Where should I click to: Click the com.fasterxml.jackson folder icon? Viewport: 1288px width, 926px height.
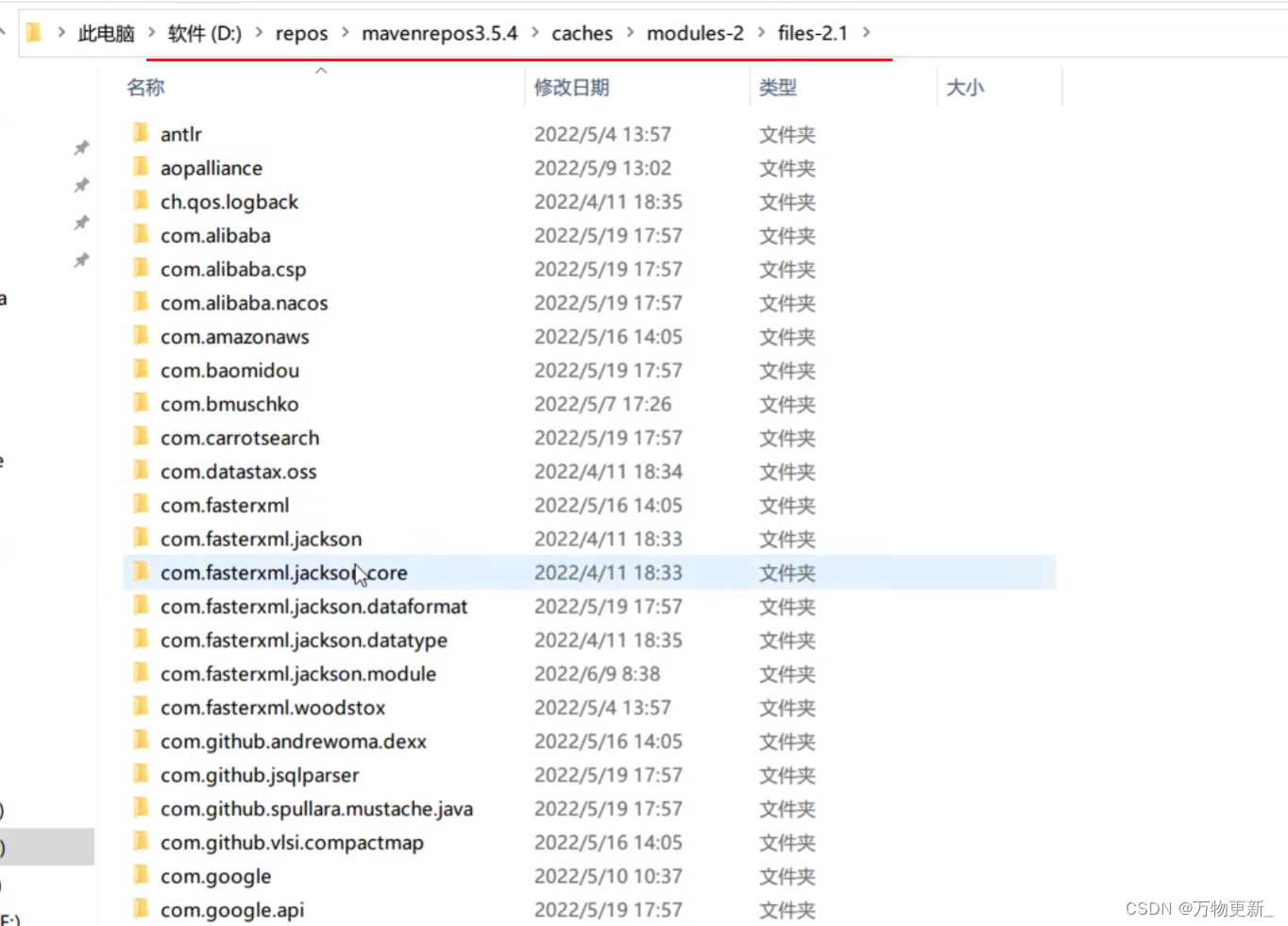click(x=141, y=538)
